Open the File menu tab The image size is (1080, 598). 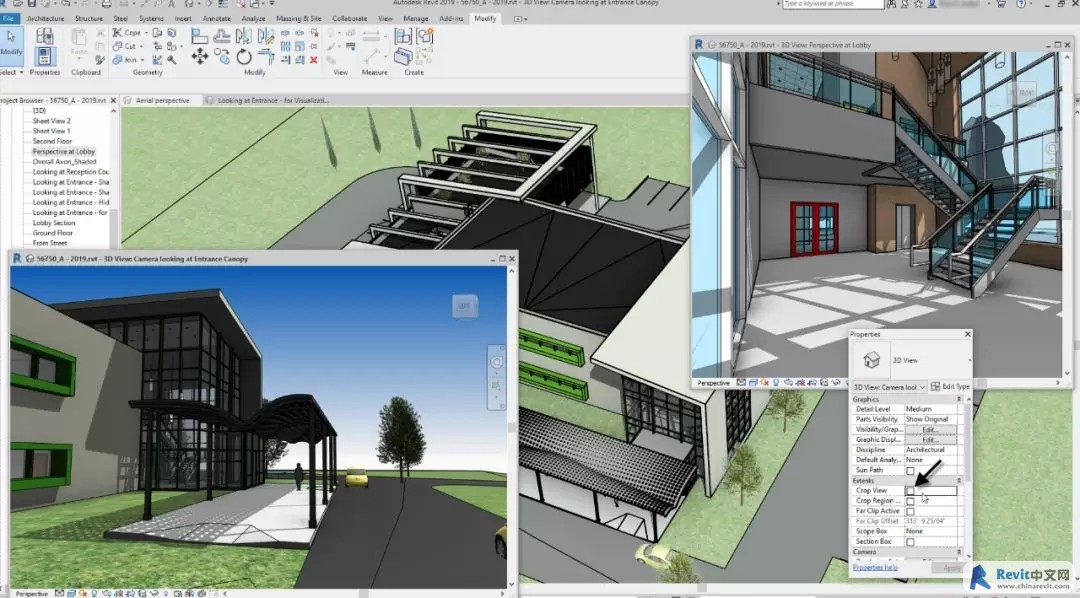(x=8, y=19)
